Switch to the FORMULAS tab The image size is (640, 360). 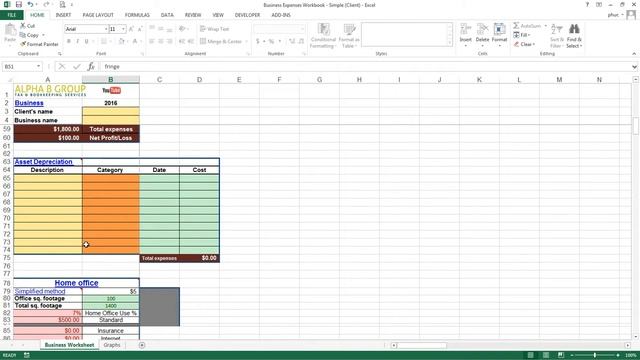pos(137,15)
